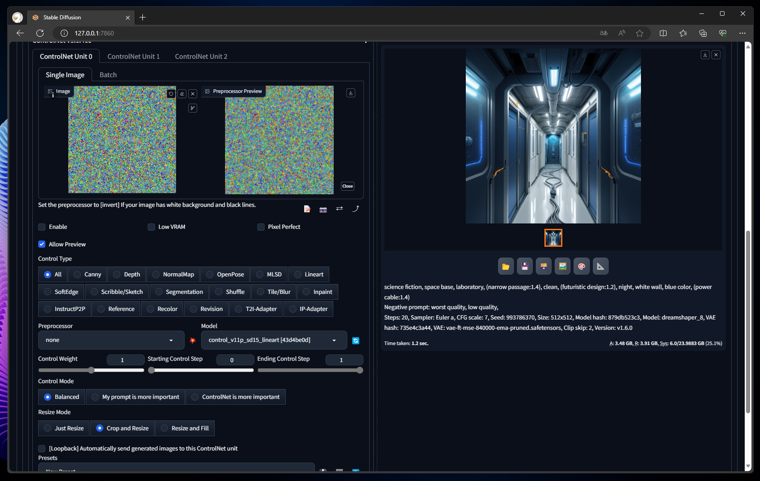Save images as zip archive icon

click(543, 266)
